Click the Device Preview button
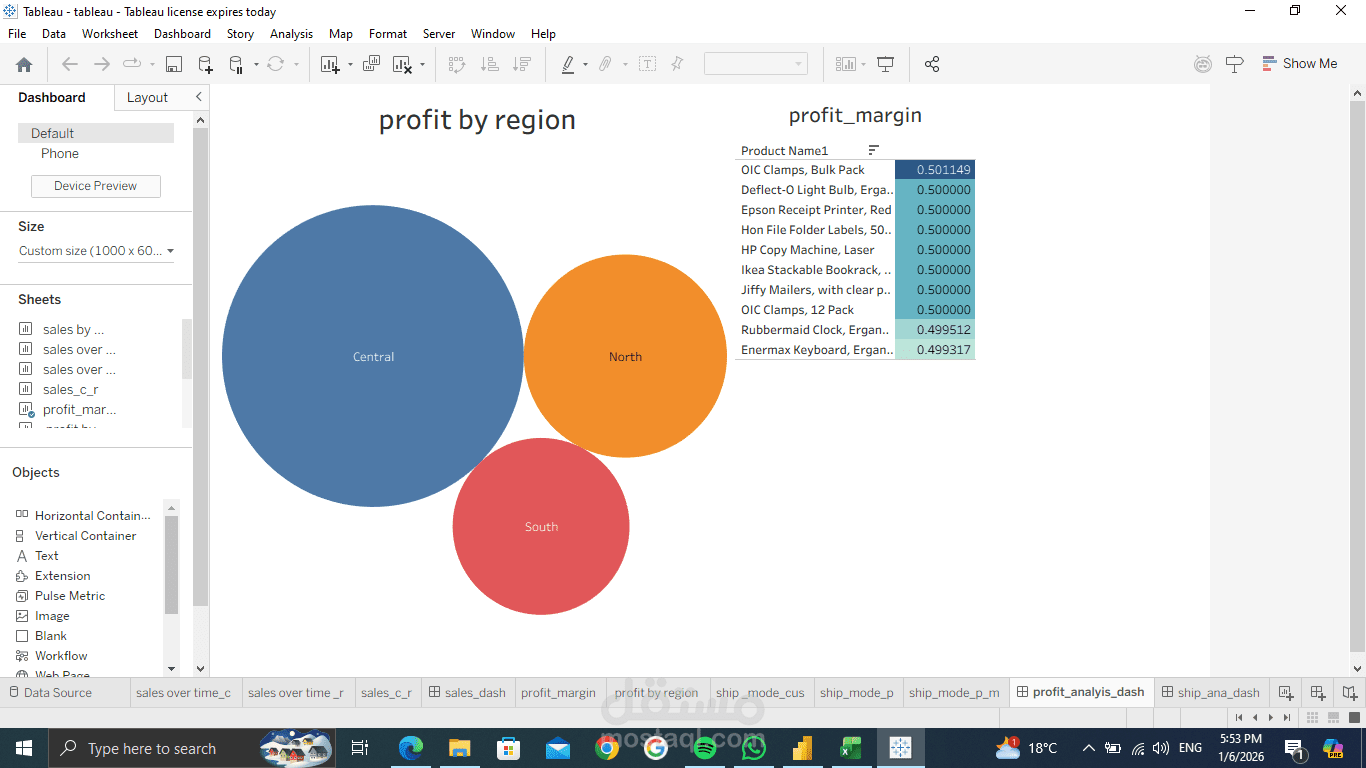Viewport: 1366px width, 768px height. 95,186
